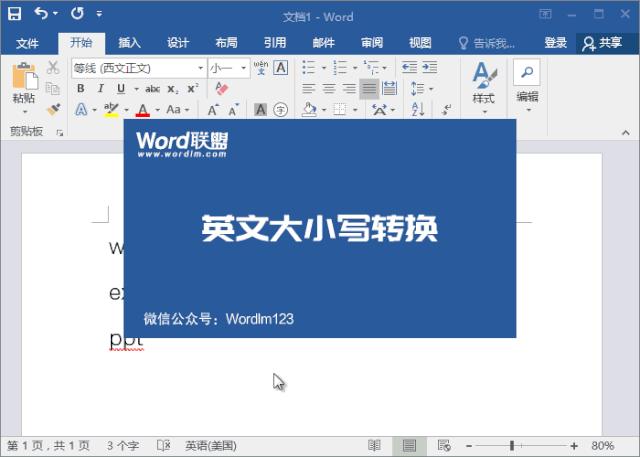
Task: Align text left
Action: [309, 89]
